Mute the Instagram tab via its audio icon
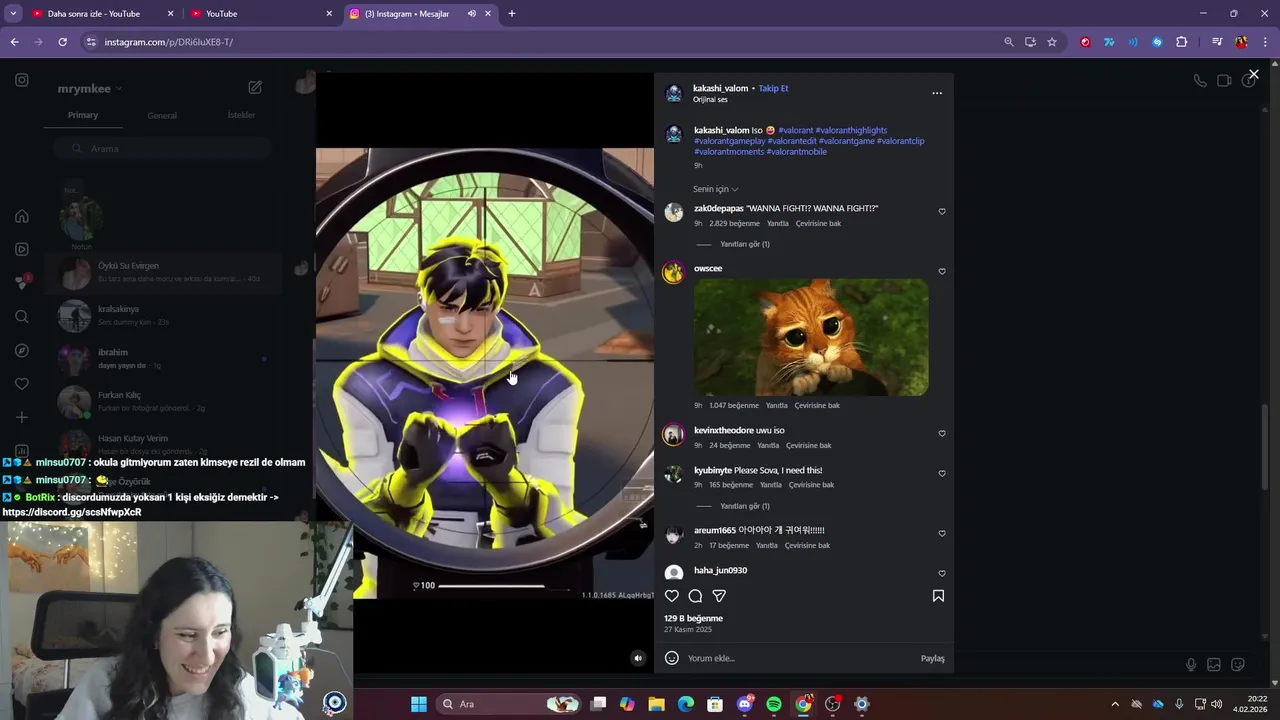 coord(471,14)
